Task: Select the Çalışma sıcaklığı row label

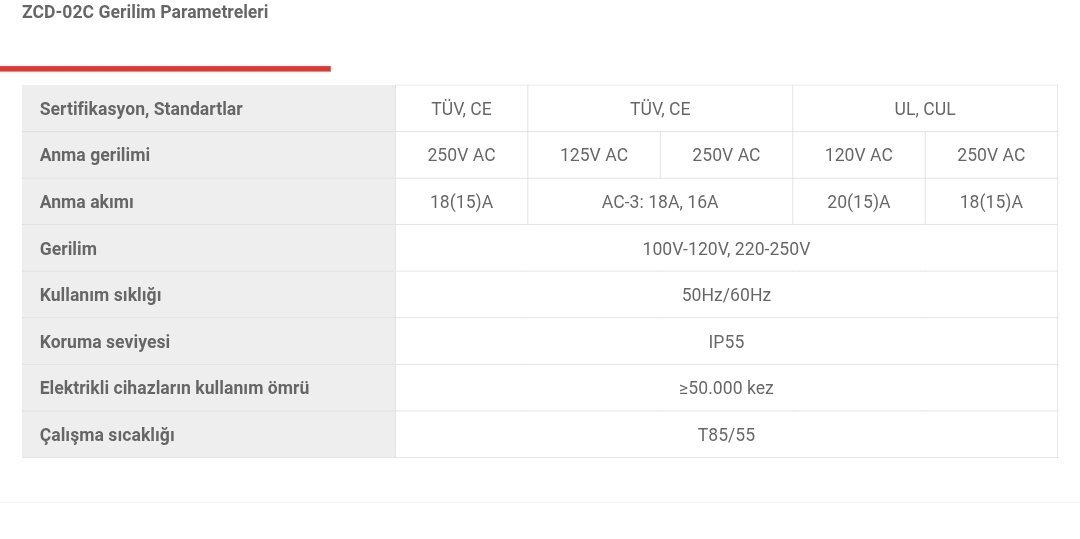Action: [107, 435]
